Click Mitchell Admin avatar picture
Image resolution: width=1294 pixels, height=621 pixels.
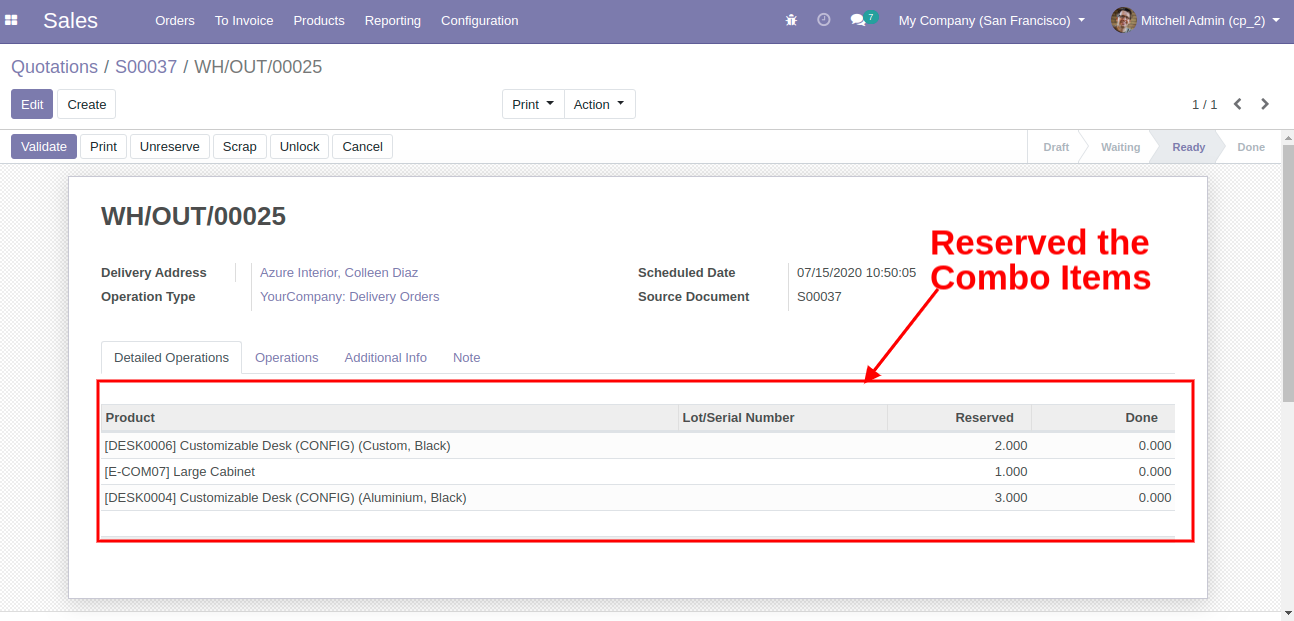[1123, 20]
